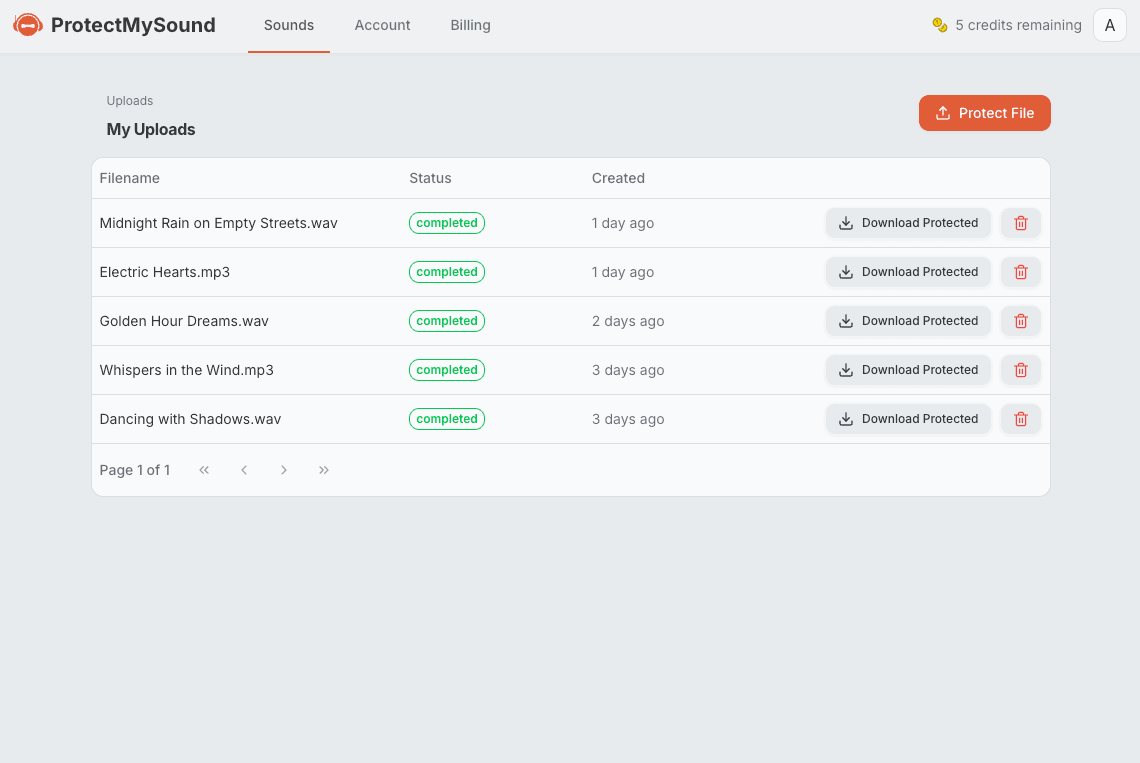Delete Electric Hearts.mp3 using its trash icon
Viewport: 1140px width, 763px height.
(1020, 271)
